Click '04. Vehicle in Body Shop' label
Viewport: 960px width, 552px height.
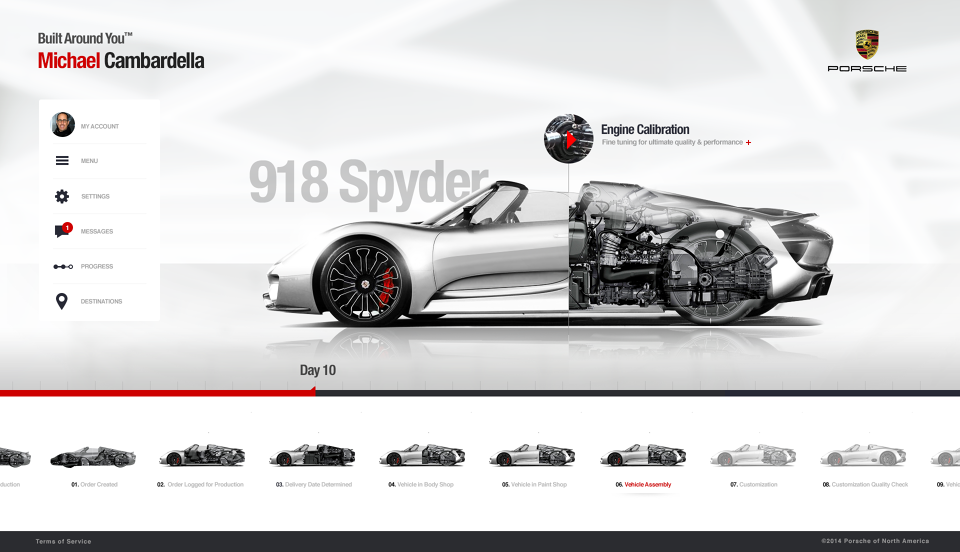[421, 485]
